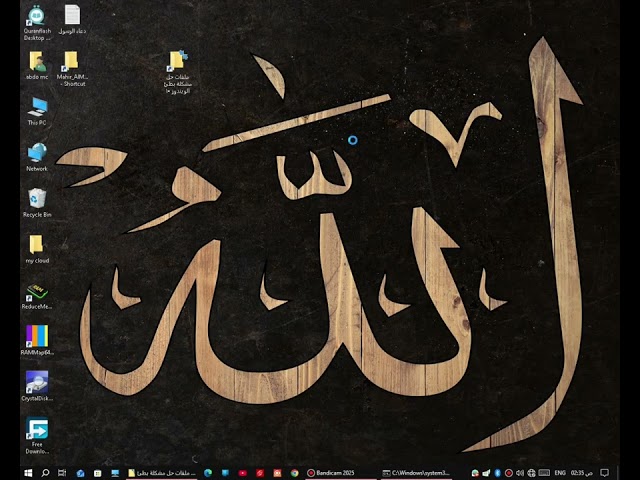Open the orange recorder taskbar icon
The width and height of the screenshot is (640, 480).
[x=278, y=473]
